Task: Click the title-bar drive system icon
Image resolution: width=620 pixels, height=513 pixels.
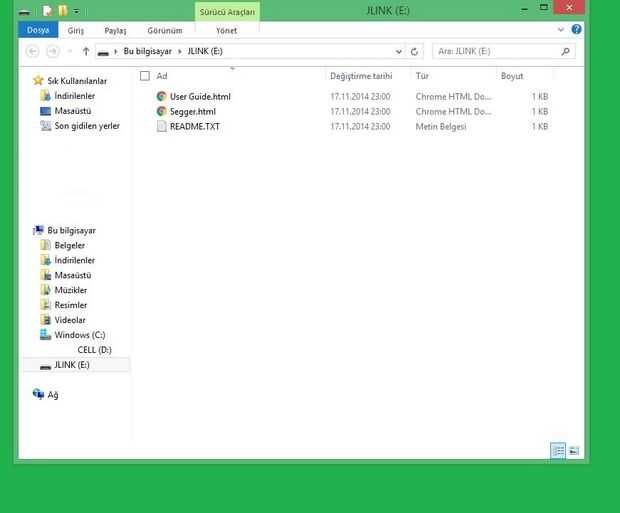Action: click(x=25, y=12)
